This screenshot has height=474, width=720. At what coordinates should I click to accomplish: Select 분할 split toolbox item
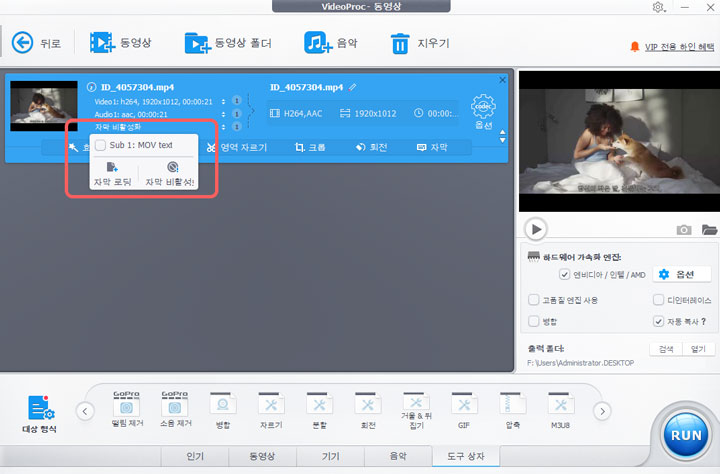[319, 411]
